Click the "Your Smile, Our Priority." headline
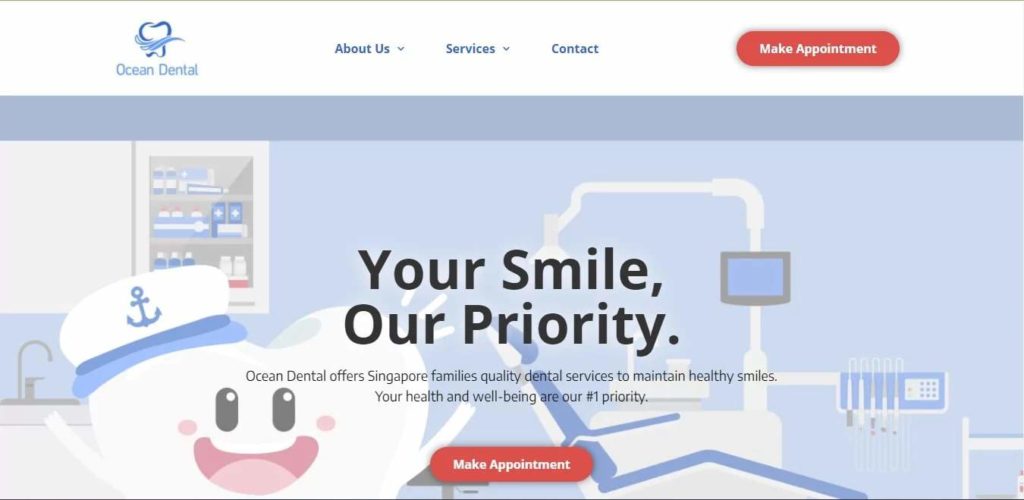Viewport: 1024px width, 500px height. click(512, 297)
